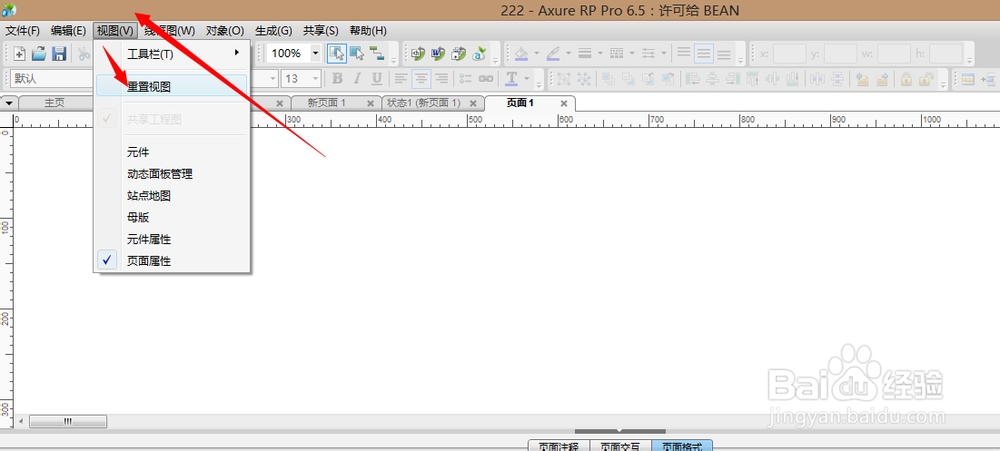Switch to the 页面交互 bottom tab

(x=621, y=445)
